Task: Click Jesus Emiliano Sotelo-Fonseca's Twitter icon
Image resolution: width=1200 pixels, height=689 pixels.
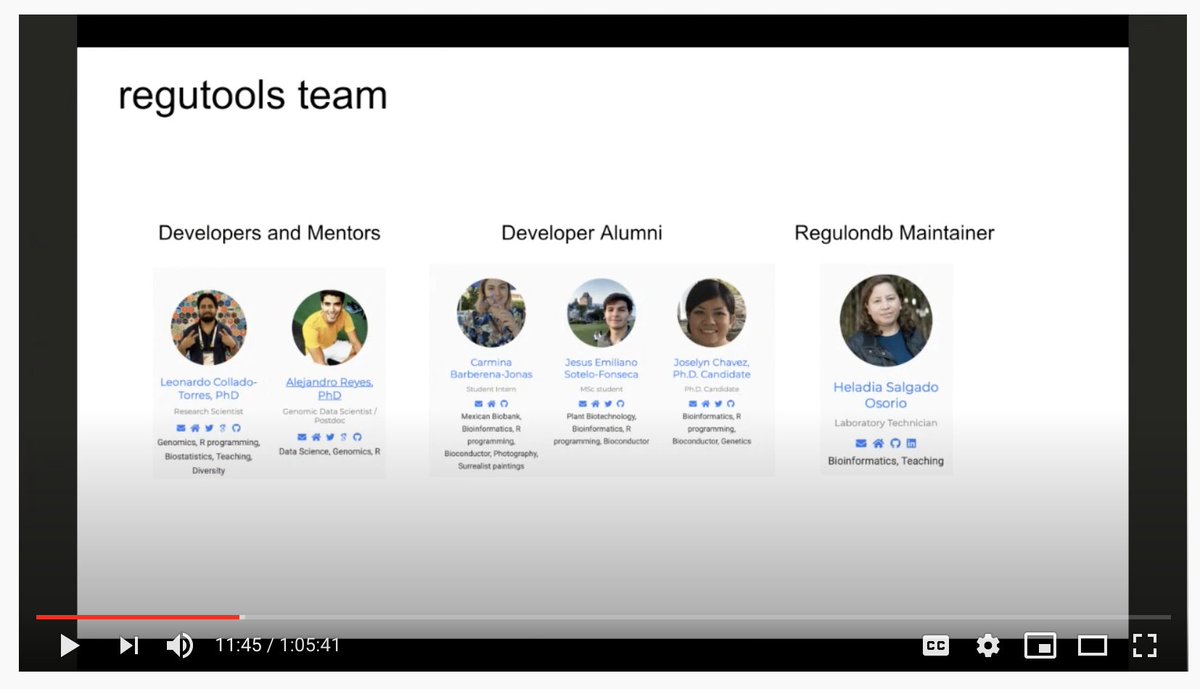Action: tap(608, 404)
